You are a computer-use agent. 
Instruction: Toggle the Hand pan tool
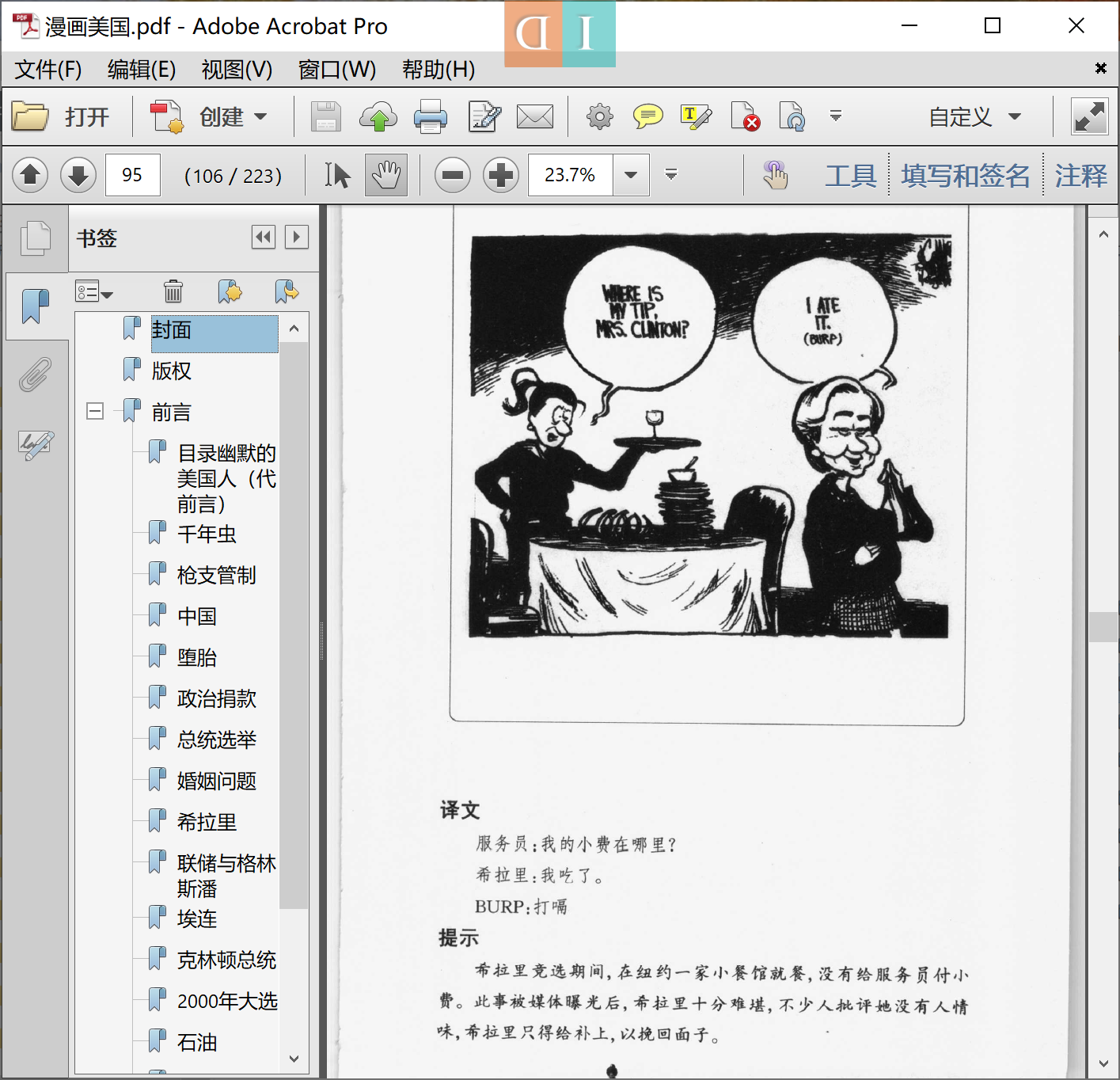pos(386,175)
